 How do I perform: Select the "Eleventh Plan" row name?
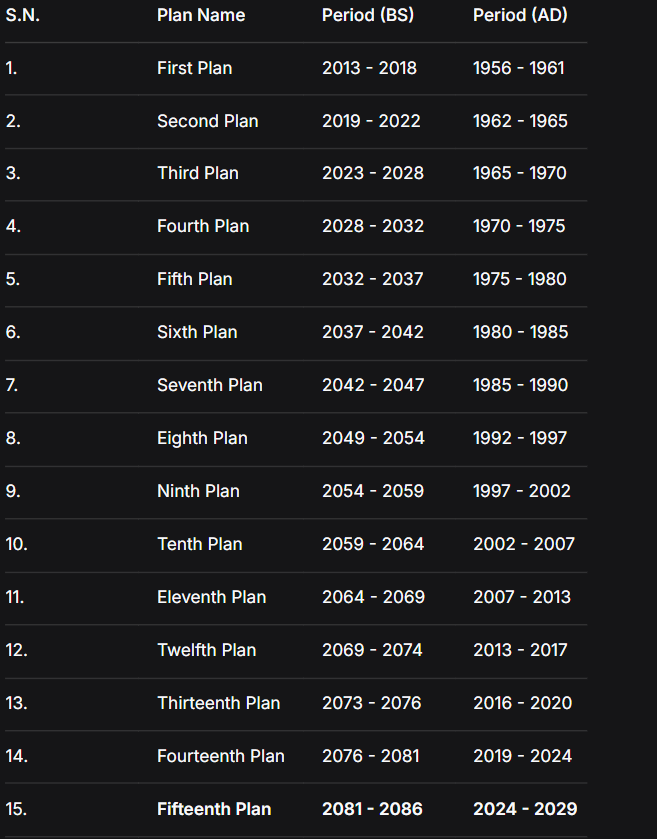click(x=211, y=597)
